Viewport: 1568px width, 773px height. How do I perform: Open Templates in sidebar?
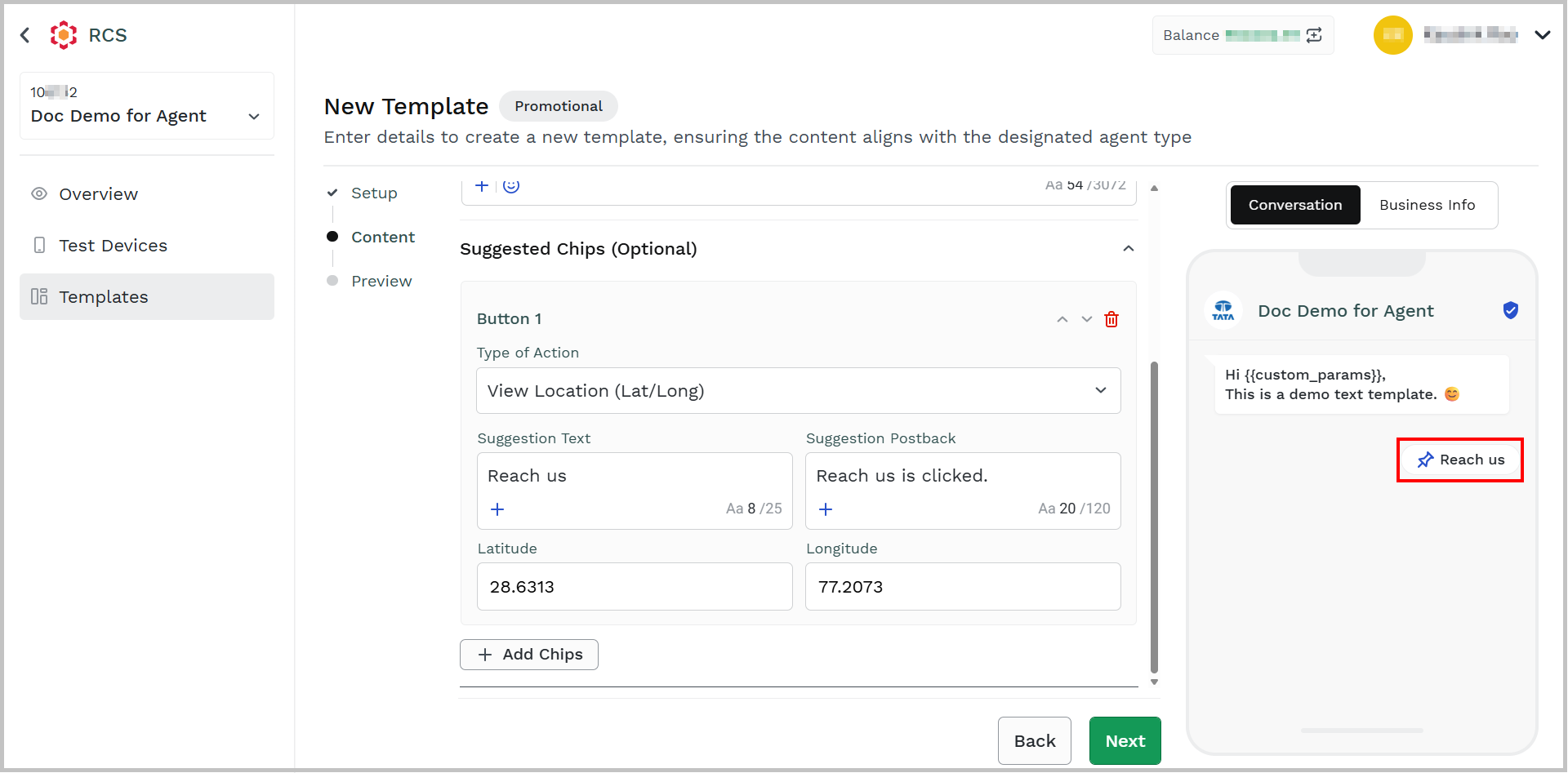(147, 297)
